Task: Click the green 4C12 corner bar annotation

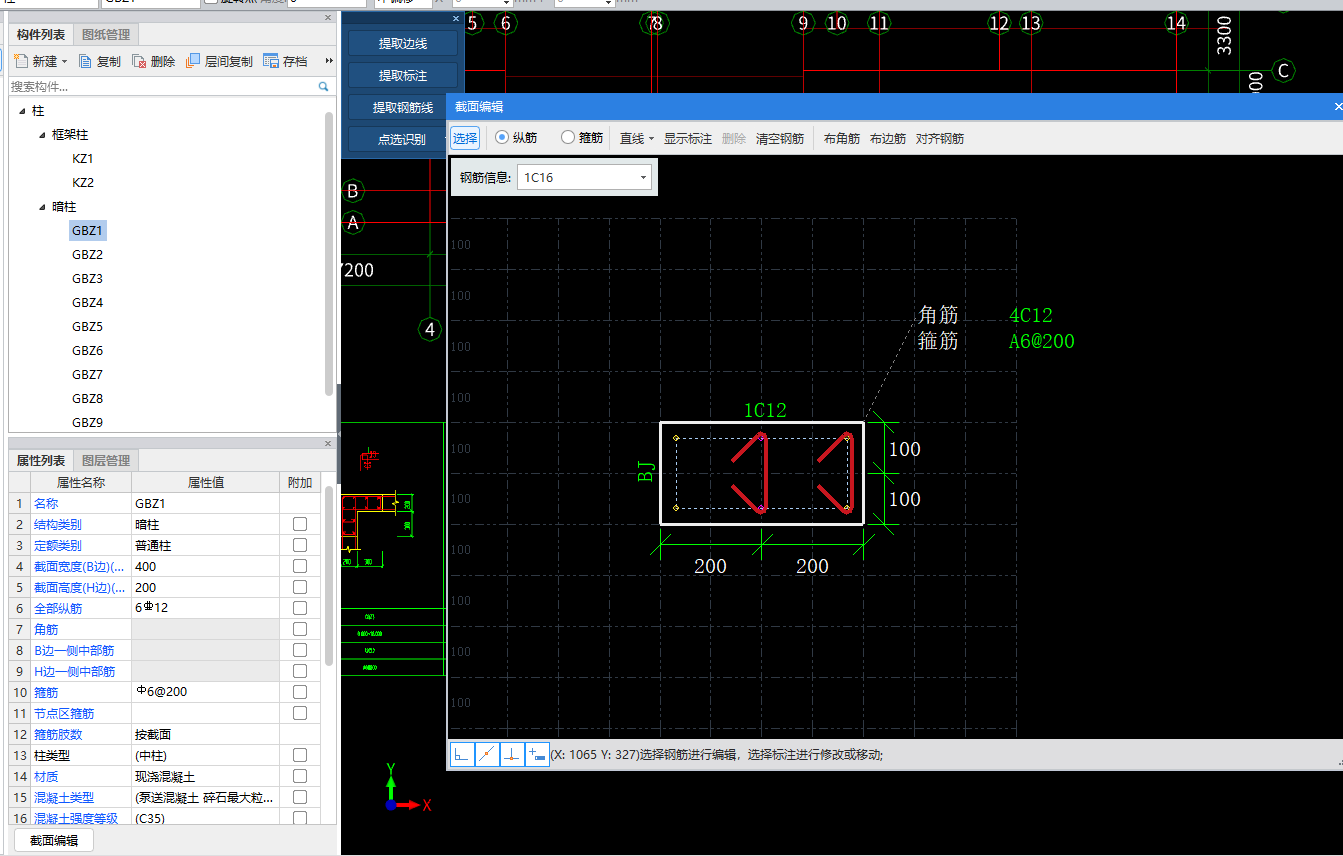Action: (x=1031, y=316)
